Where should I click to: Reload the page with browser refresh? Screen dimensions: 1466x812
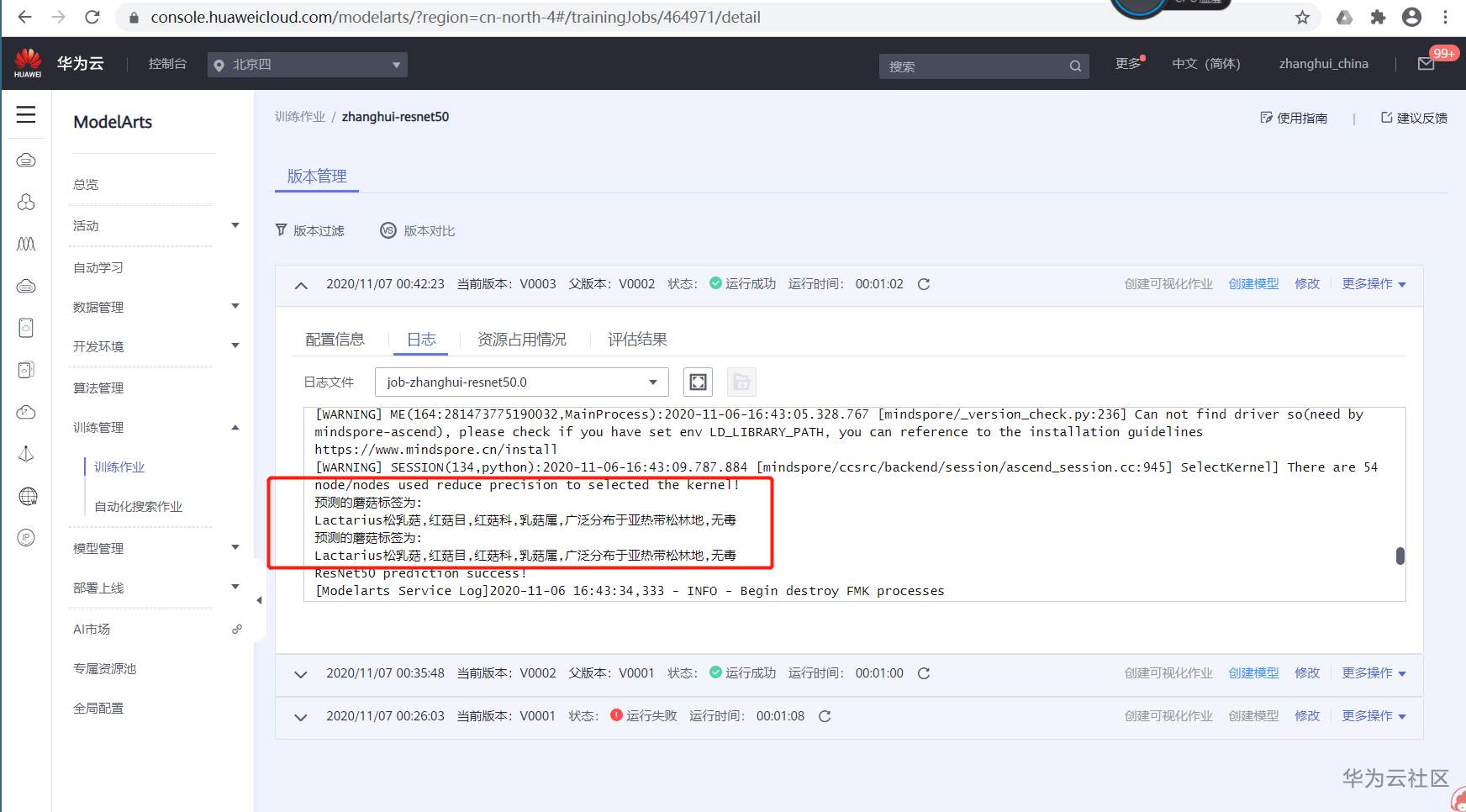92,17
